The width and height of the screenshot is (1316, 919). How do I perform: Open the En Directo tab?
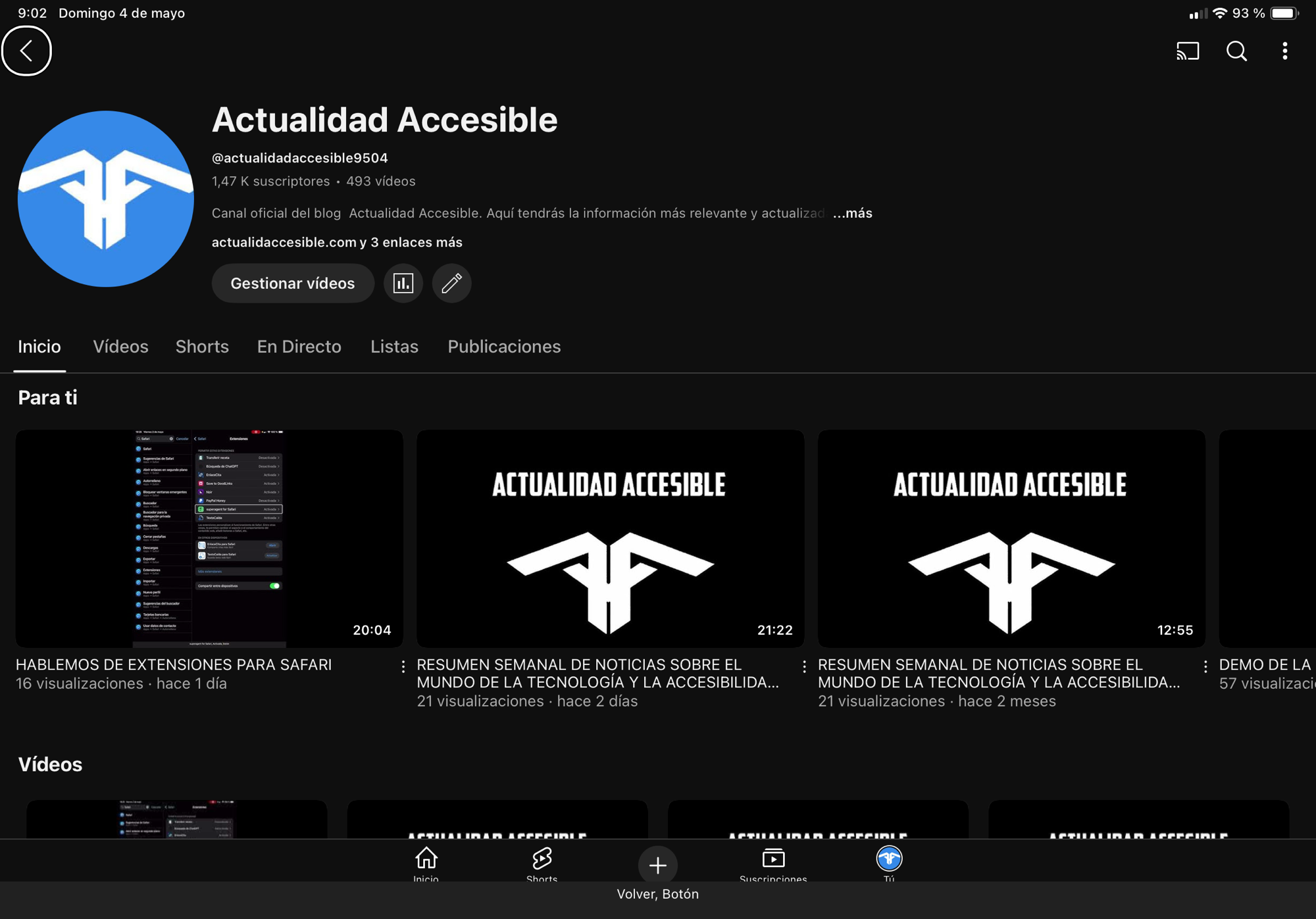[x=299, y=347]
